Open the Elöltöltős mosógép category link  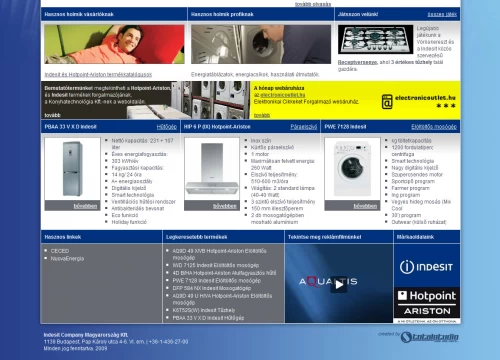pyautogui.click(x=434, y=127)
